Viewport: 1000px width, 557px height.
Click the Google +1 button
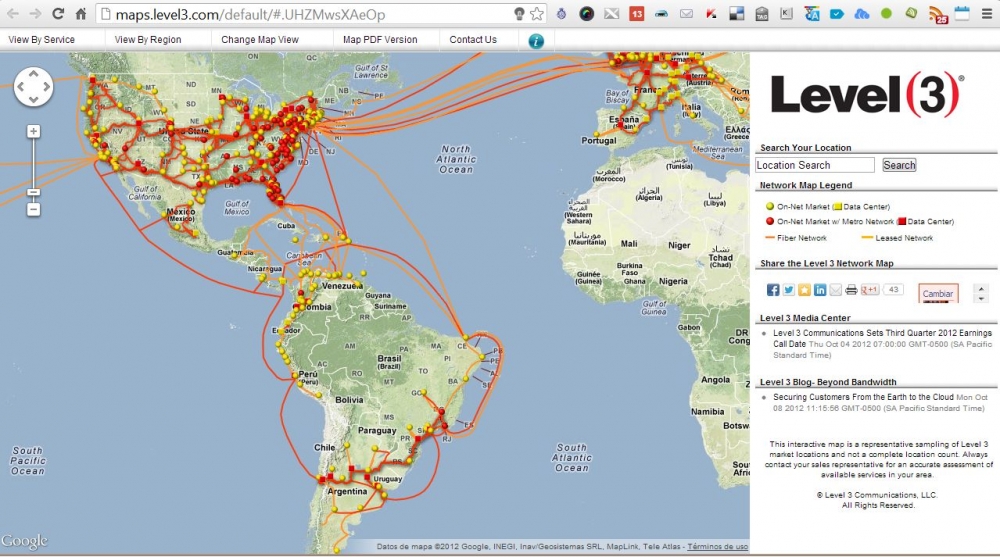869,290
